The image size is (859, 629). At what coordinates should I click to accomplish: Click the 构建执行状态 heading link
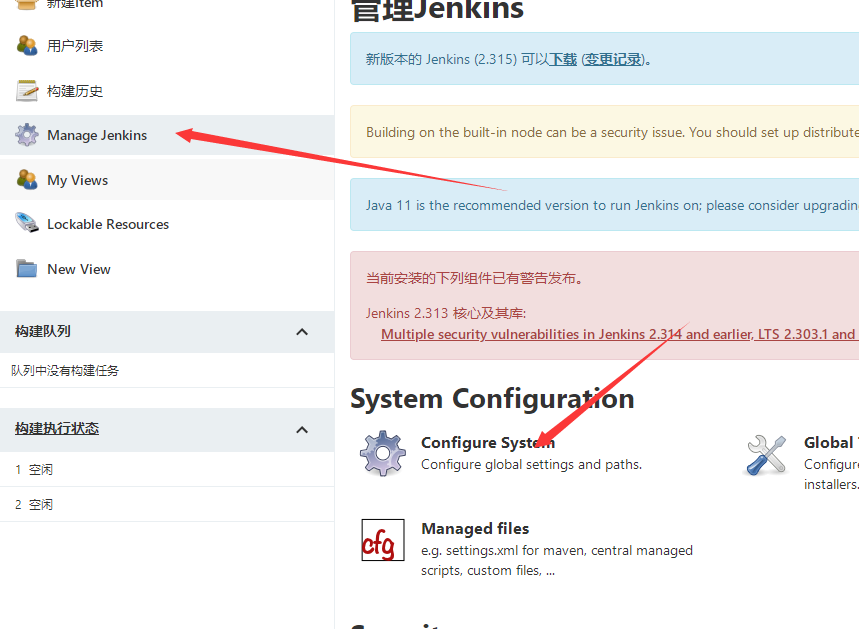tap(57, 428)
